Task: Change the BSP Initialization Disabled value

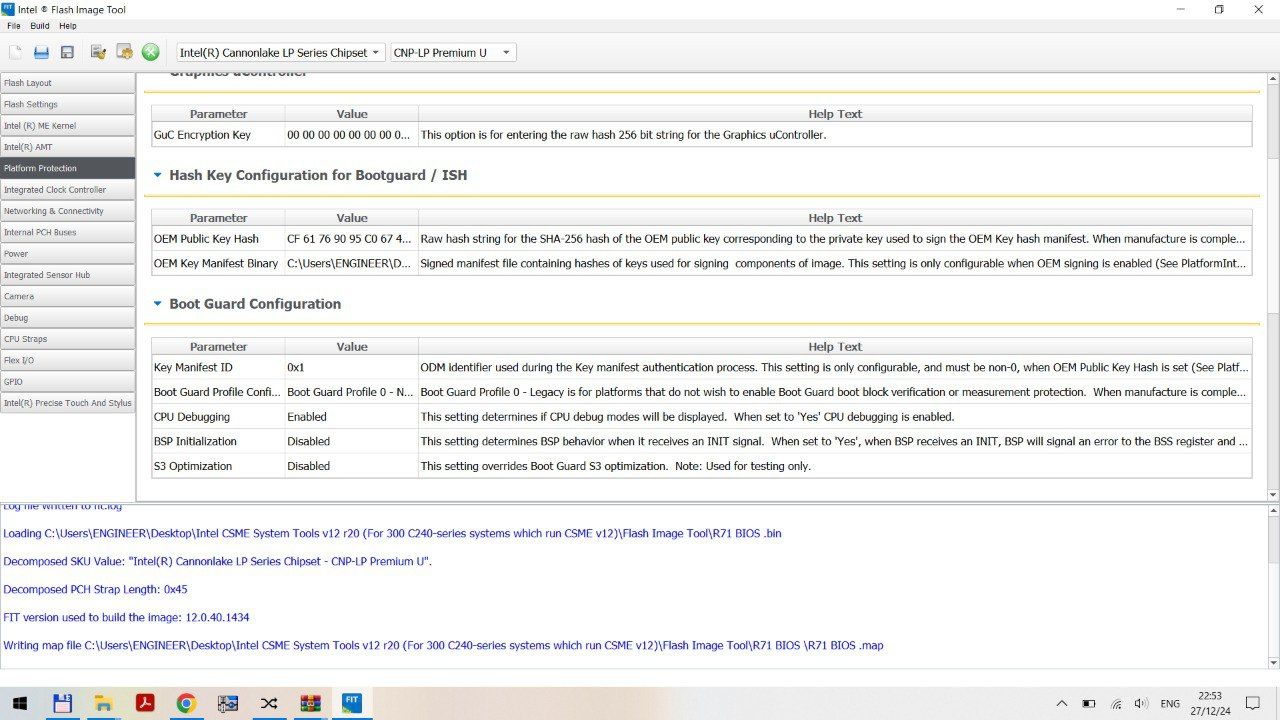Action: click(x=351, y=441)
